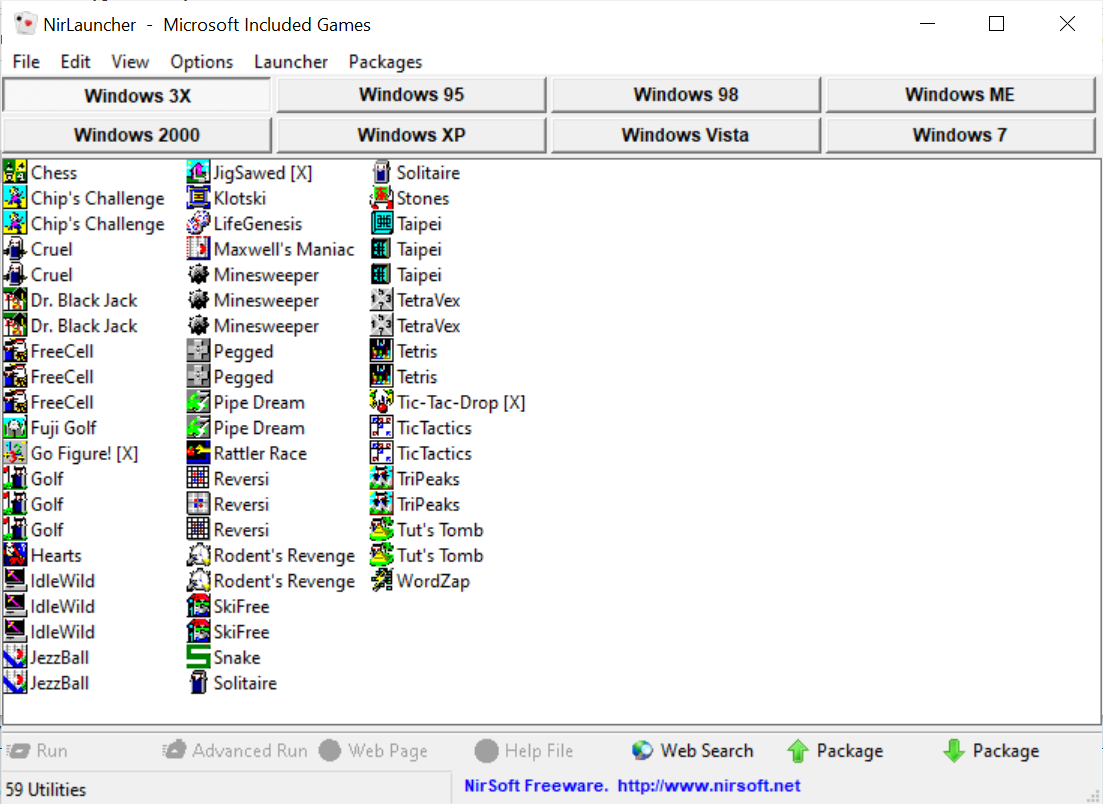The image size is (1103, 804).
Task: Open the nirsoft.net website link
Action: tap(709, 786)
